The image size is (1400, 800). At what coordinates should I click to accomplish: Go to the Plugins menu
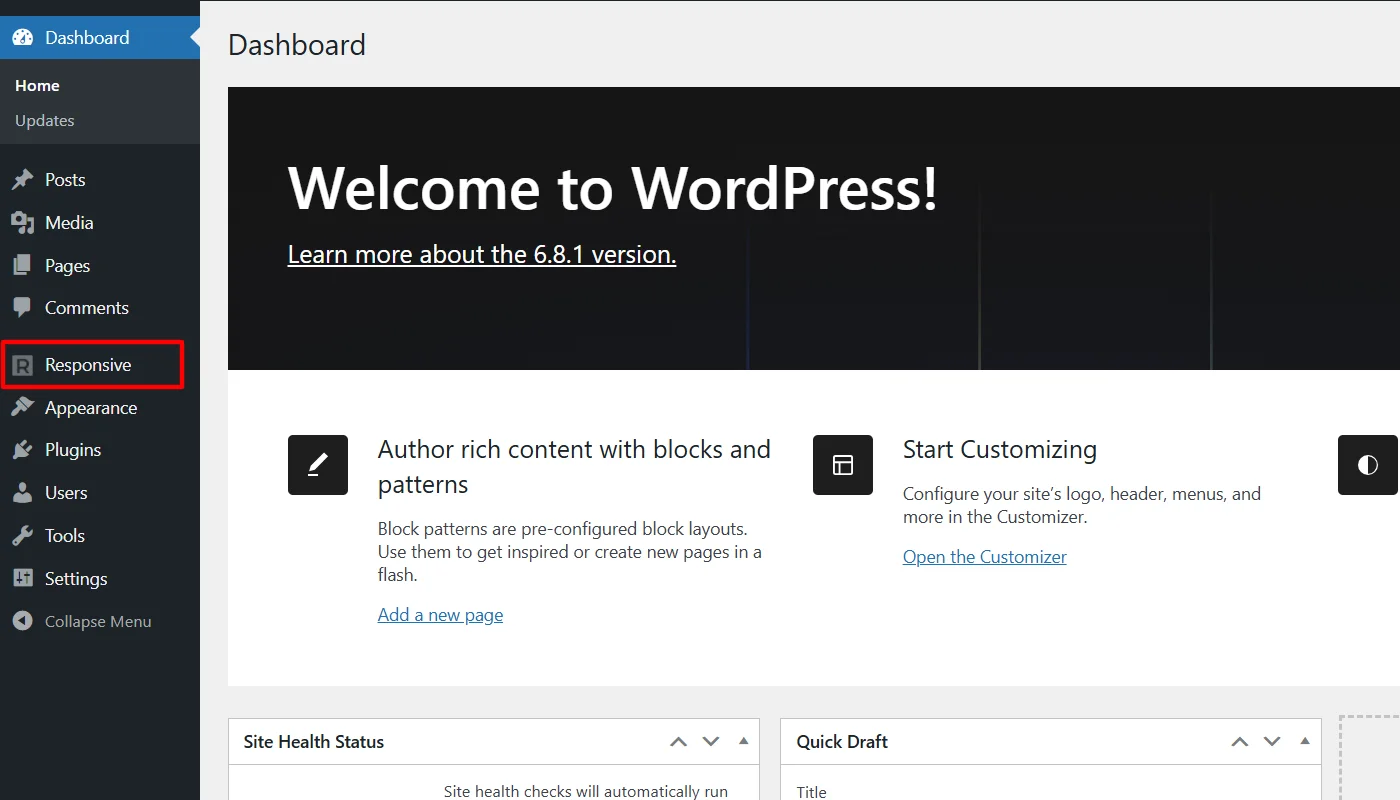73,450
